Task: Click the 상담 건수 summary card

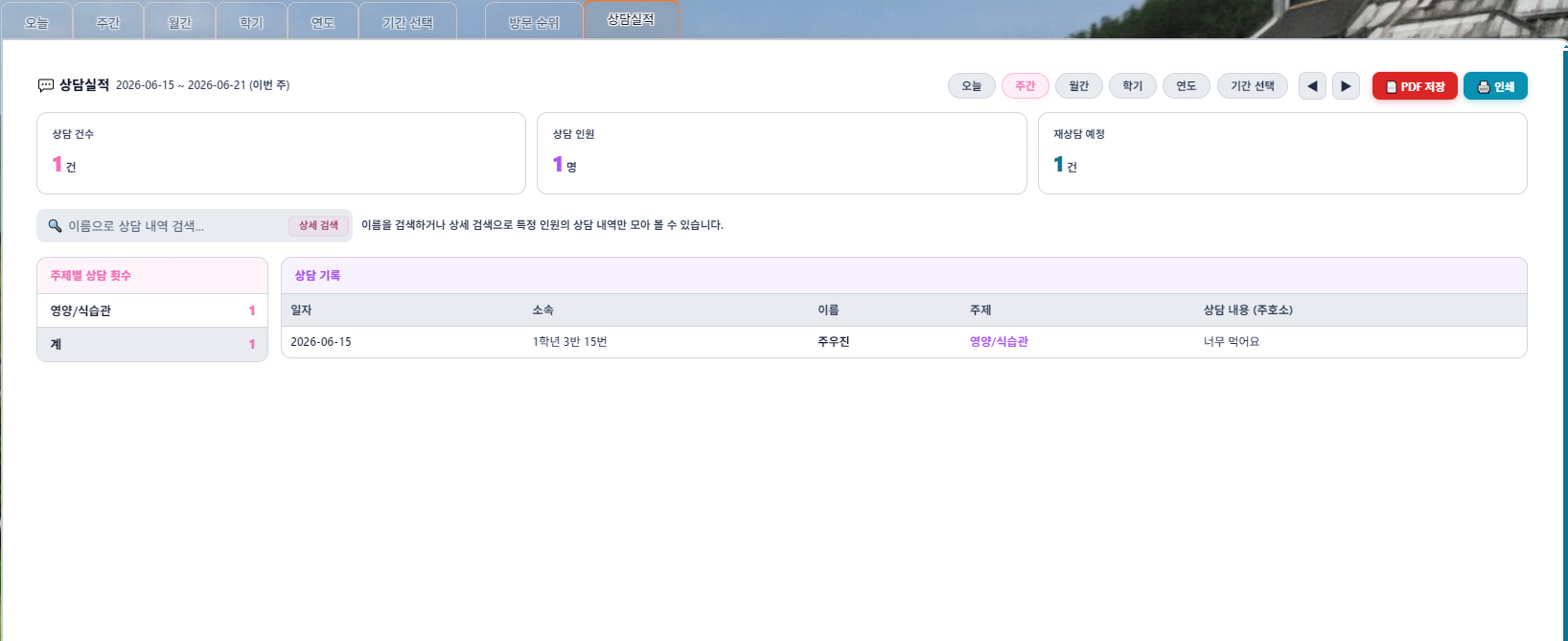Action: click(x=281, y=153)
